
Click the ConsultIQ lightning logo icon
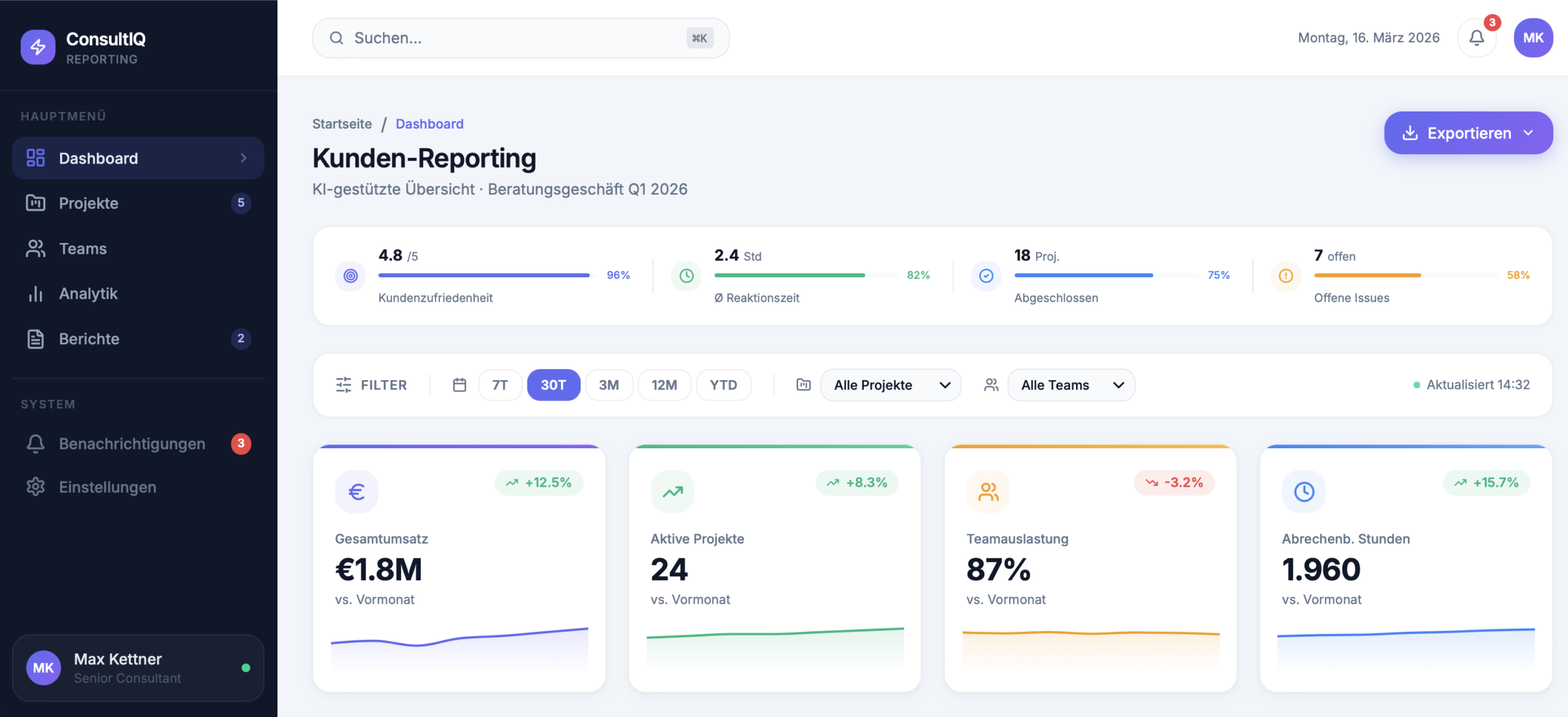(x=38, y=47)
